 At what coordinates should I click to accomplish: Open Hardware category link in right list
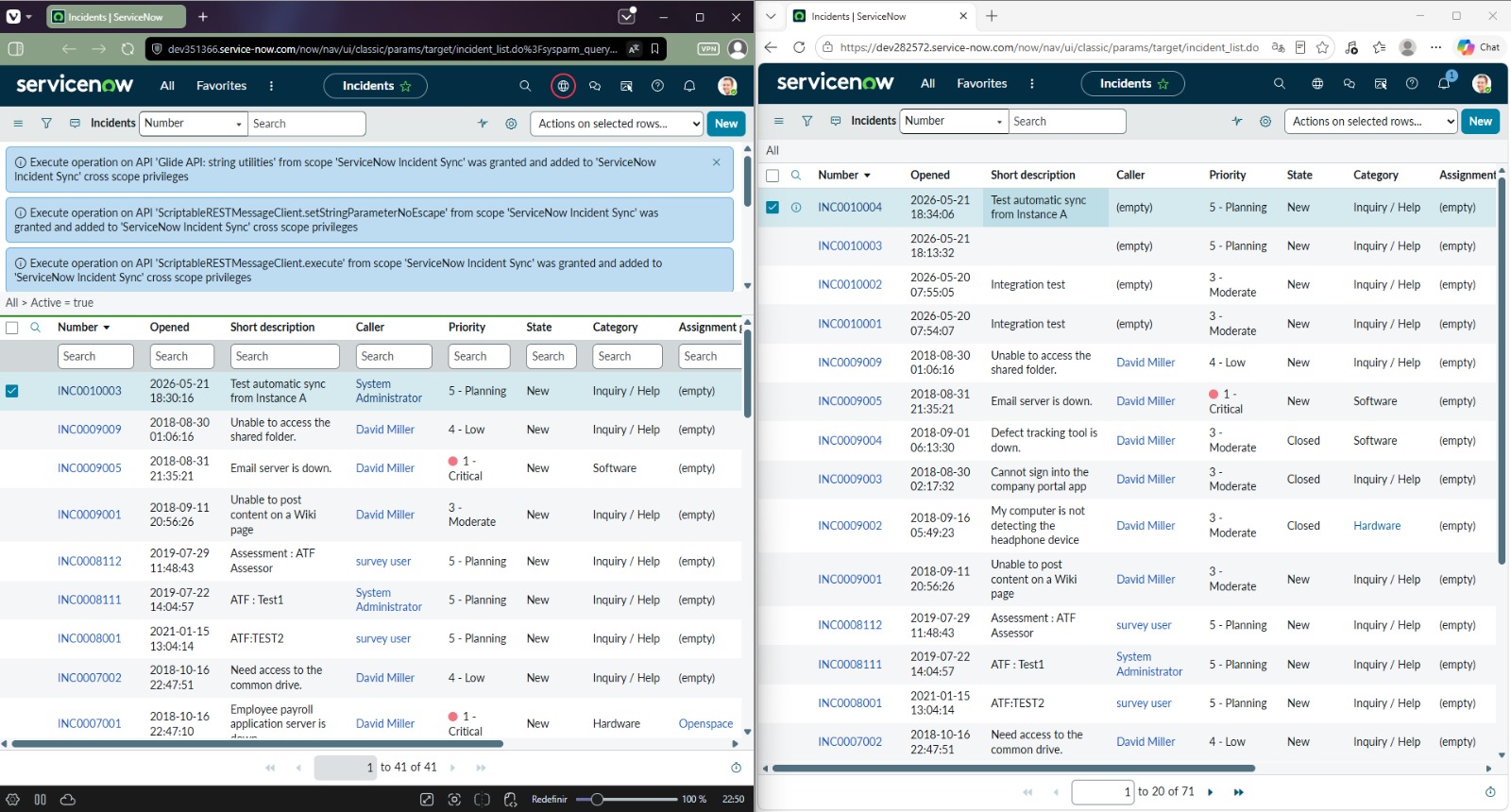pos(1377,526)
